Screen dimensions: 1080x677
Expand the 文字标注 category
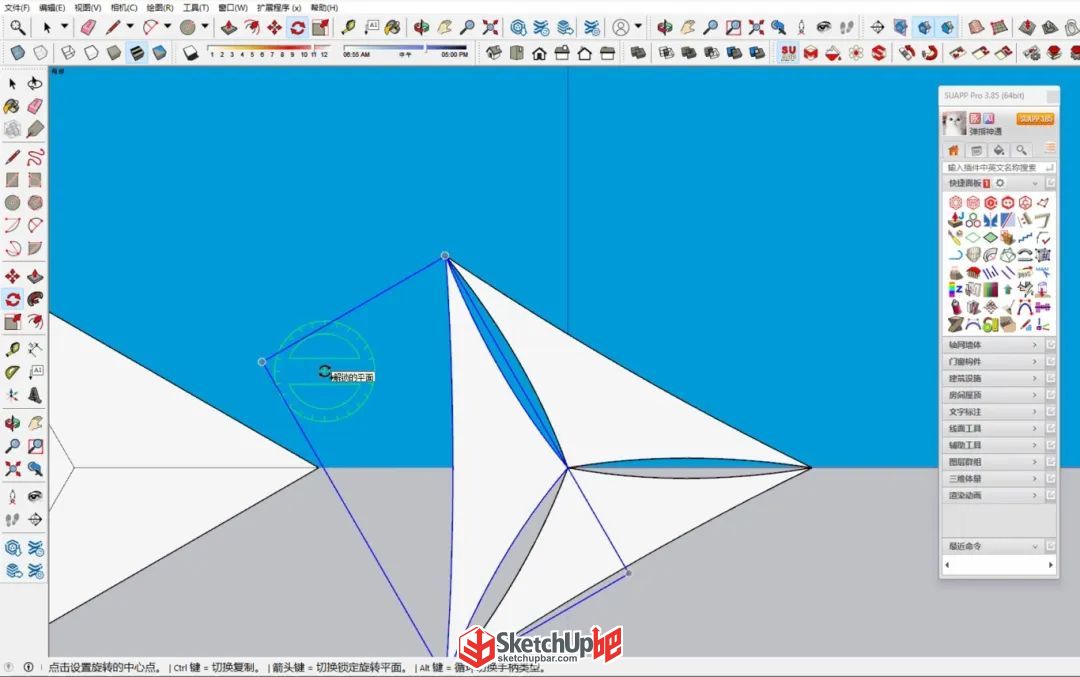993,412
